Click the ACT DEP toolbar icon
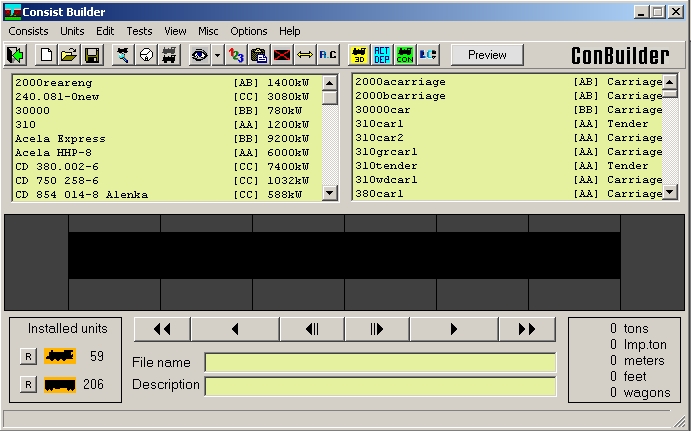 pos(381,55)
